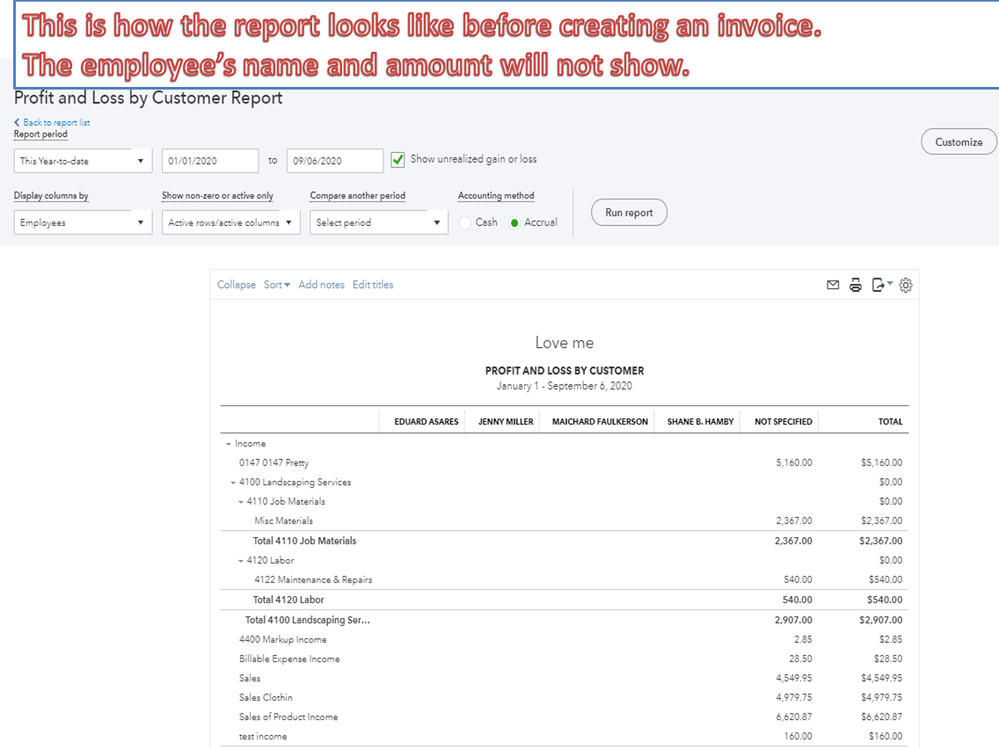
Task: Click the Sales Clothin row label
Action: 266,697
